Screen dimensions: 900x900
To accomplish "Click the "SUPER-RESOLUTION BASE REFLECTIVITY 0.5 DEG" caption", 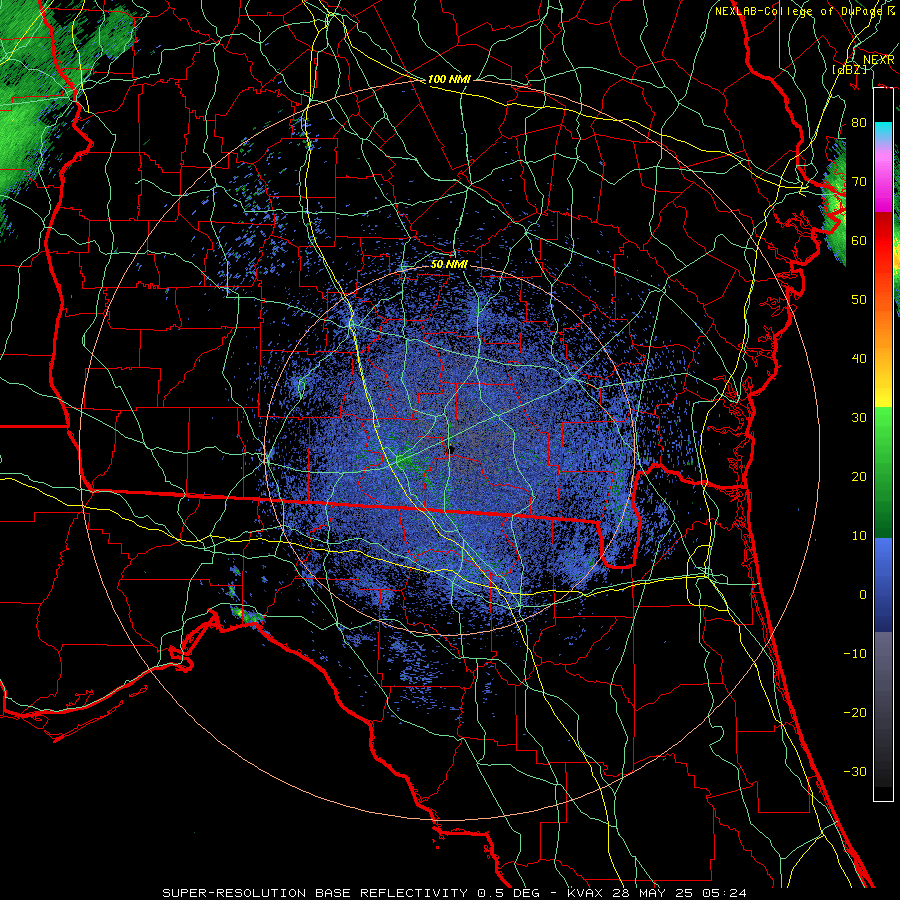I will [x=351, y=893].
